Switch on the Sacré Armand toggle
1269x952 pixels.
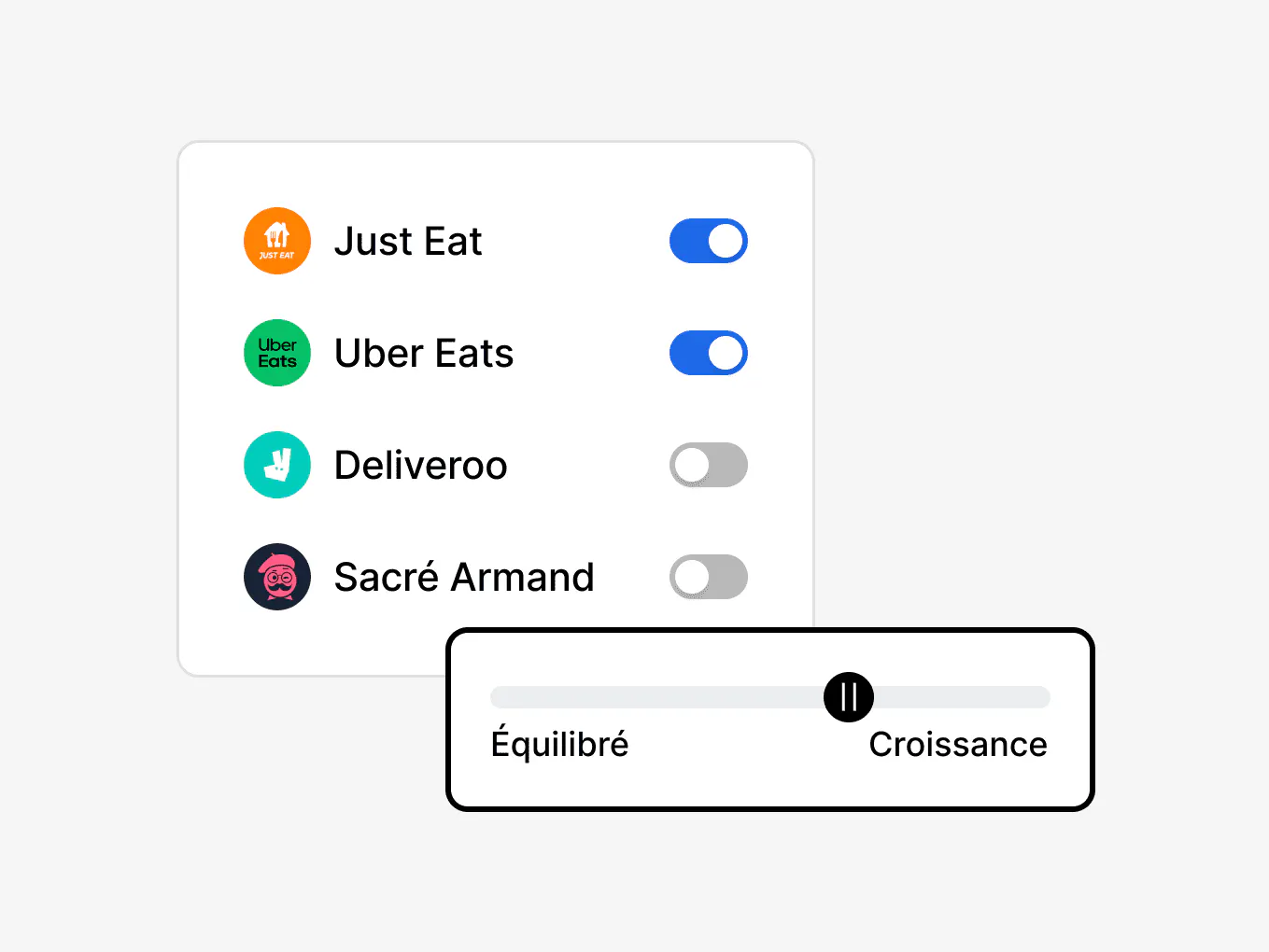tap(709, 577)
